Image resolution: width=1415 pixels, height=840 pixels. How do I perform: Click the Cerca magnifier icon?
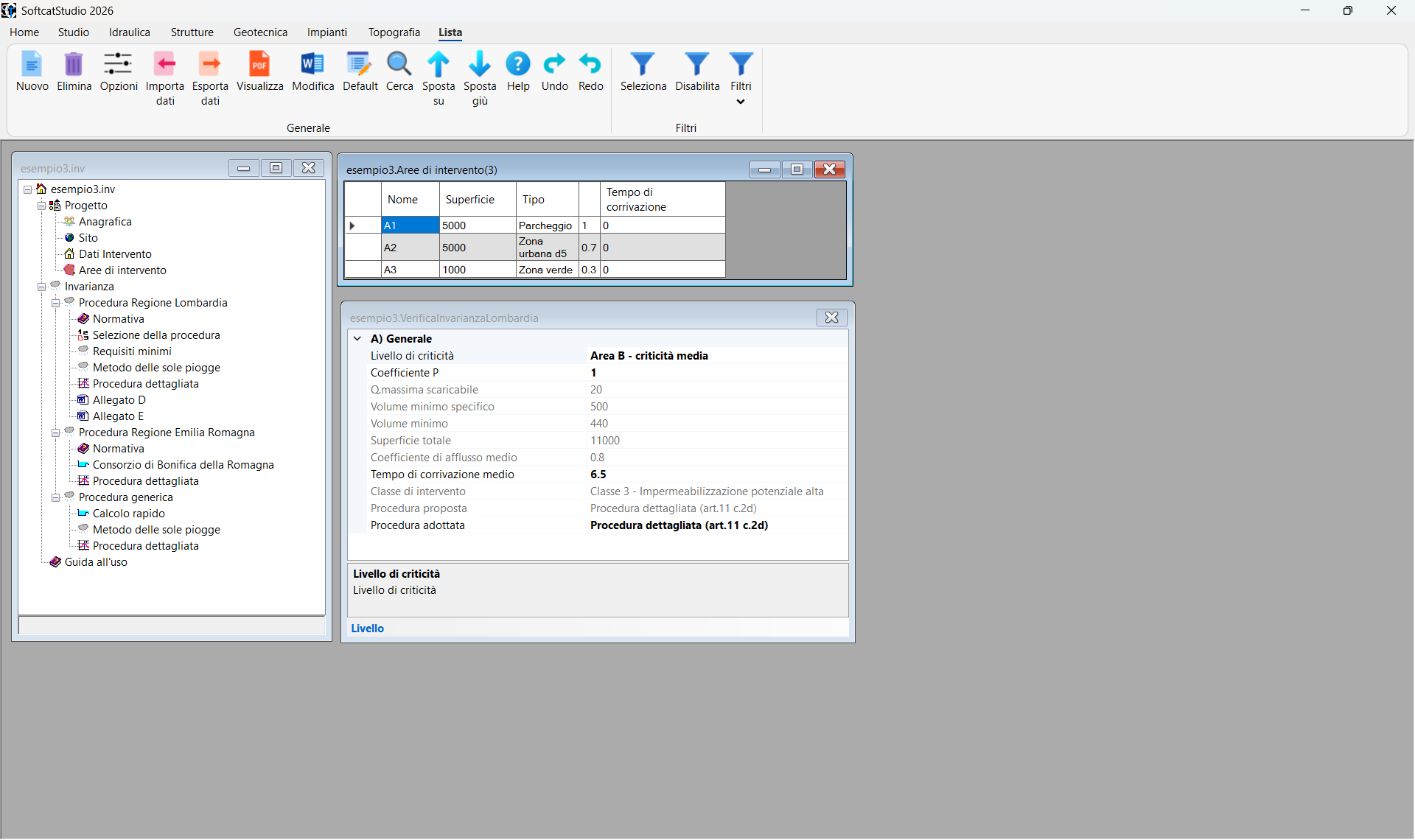click(x=399, y=64)
